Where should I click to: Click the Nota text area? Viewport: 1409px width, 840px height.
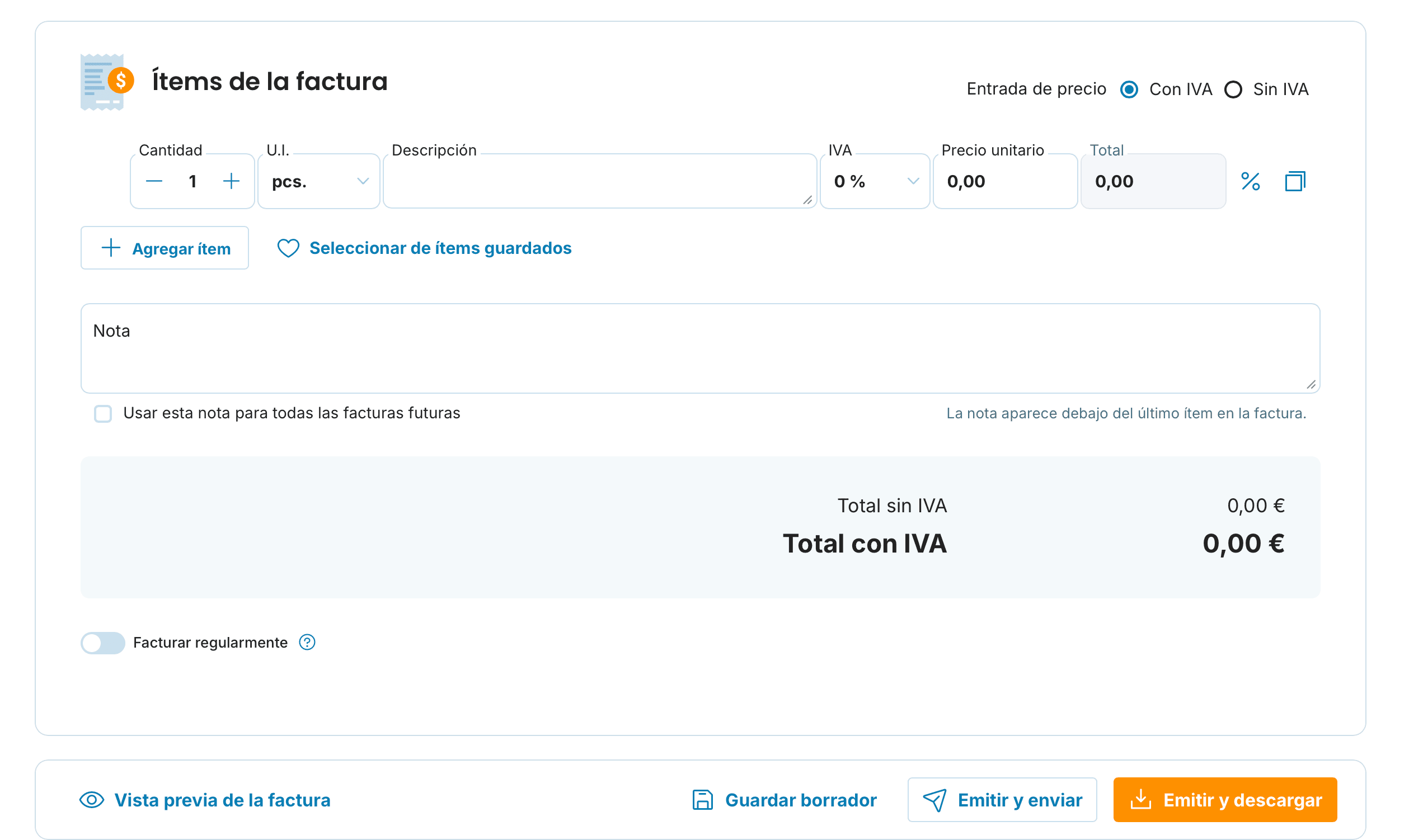click(x=700, y=348)
